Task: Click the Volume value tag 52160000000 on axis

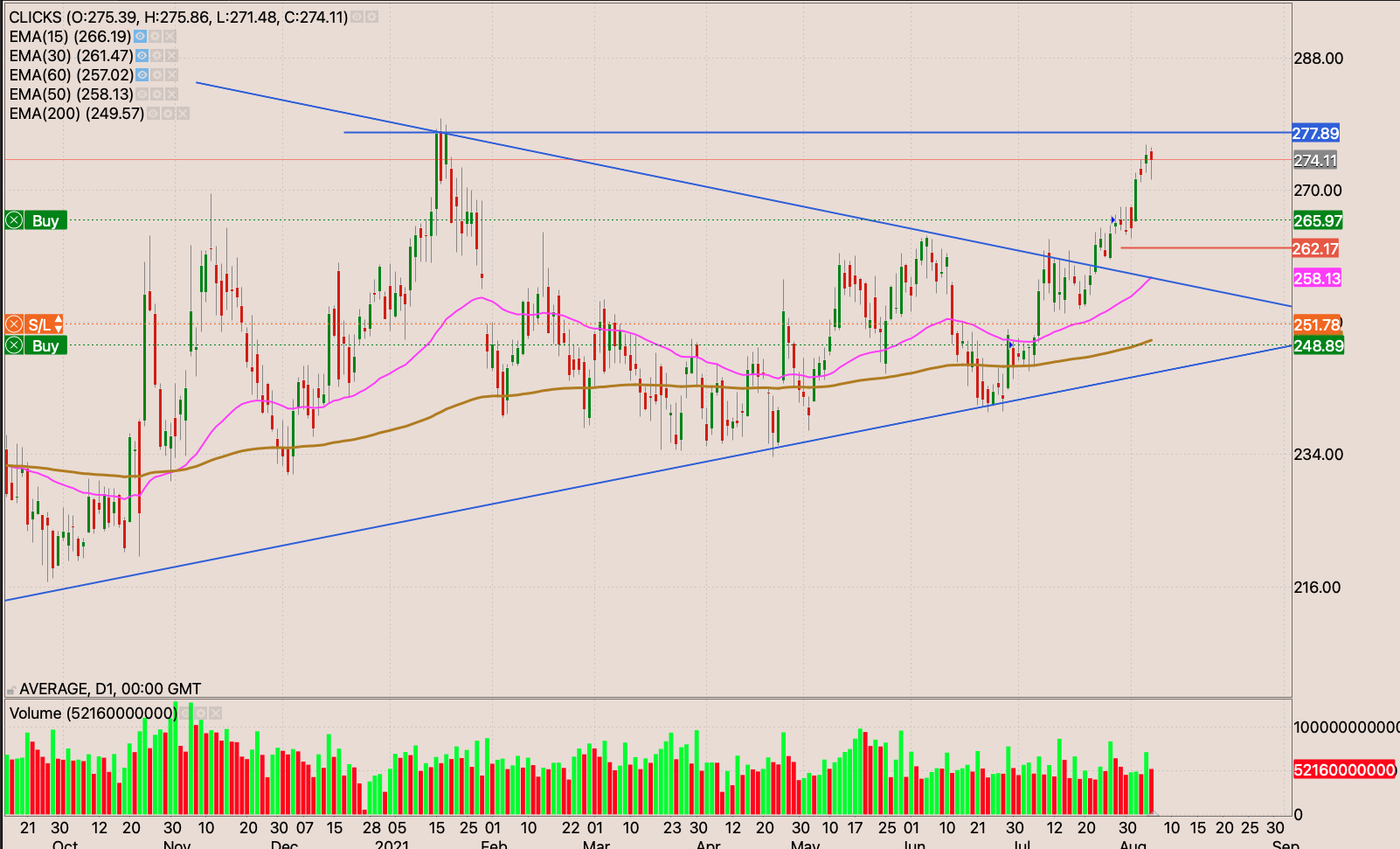Action: click(1344, 769)
